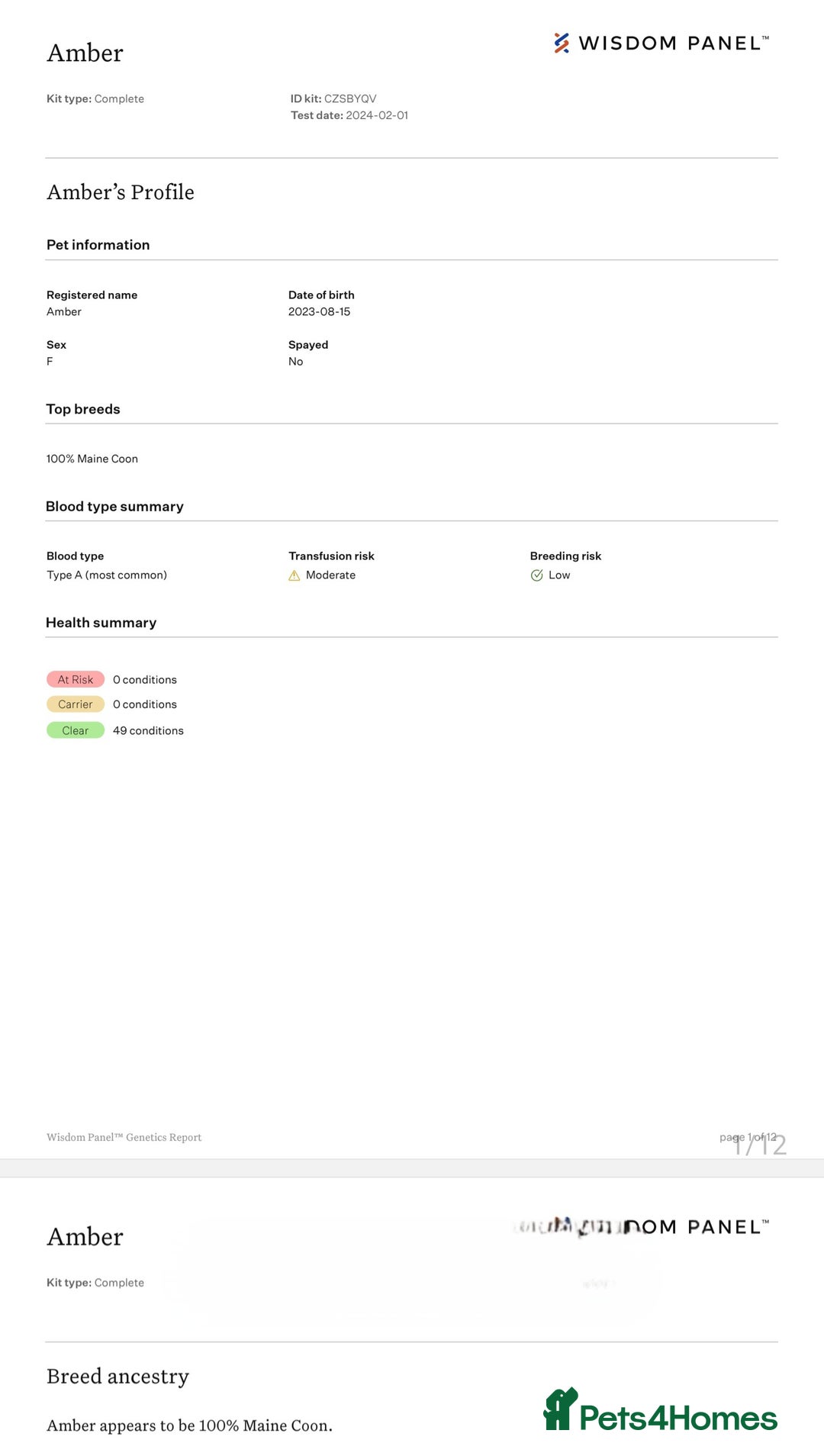824x1456 pixels.
Task: Click the ID kit code CZSBYQV
Action: (x=350, y=98)
